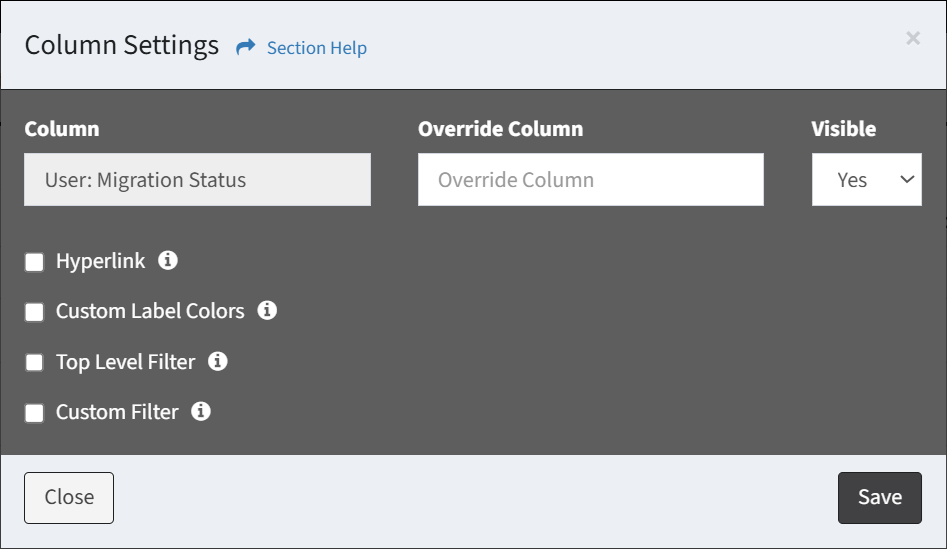
Task: Enable the Hyperlink checkbox
Action: (x=34, y=262)
